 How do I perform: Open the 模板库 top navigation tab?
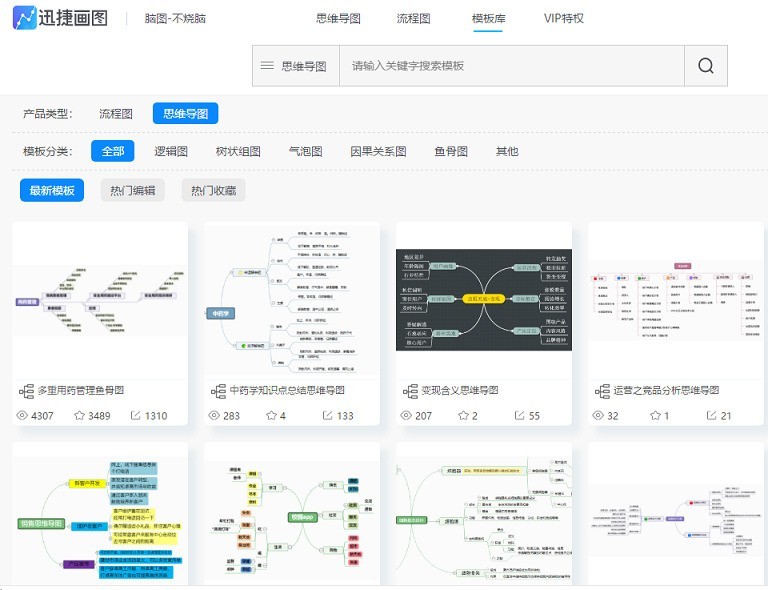click(488, 19)
